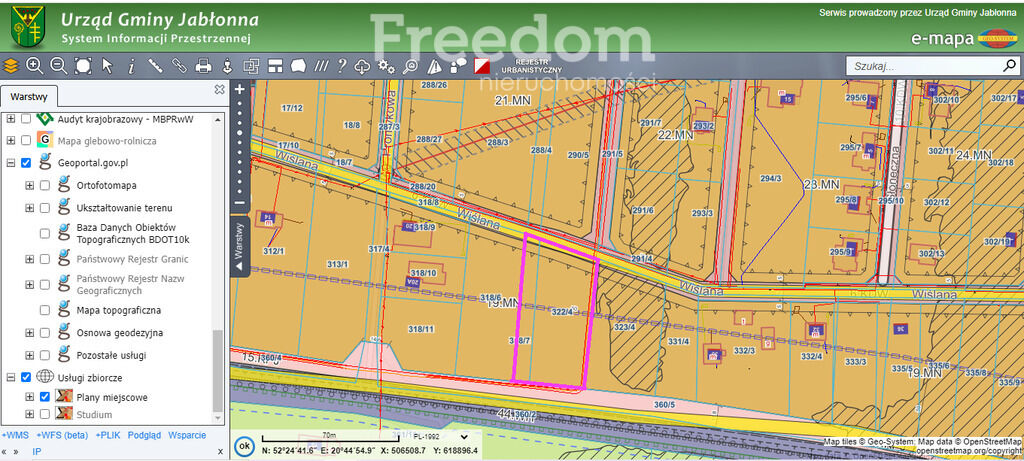Click the print map icon

[x=203, y=66]
